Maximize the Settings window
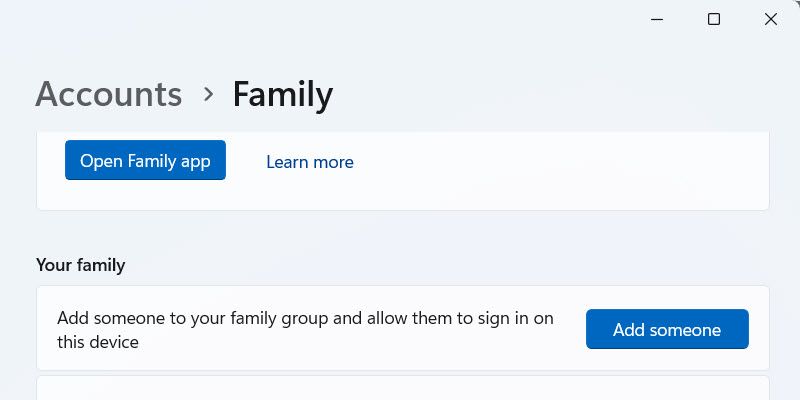 (714, 19)
